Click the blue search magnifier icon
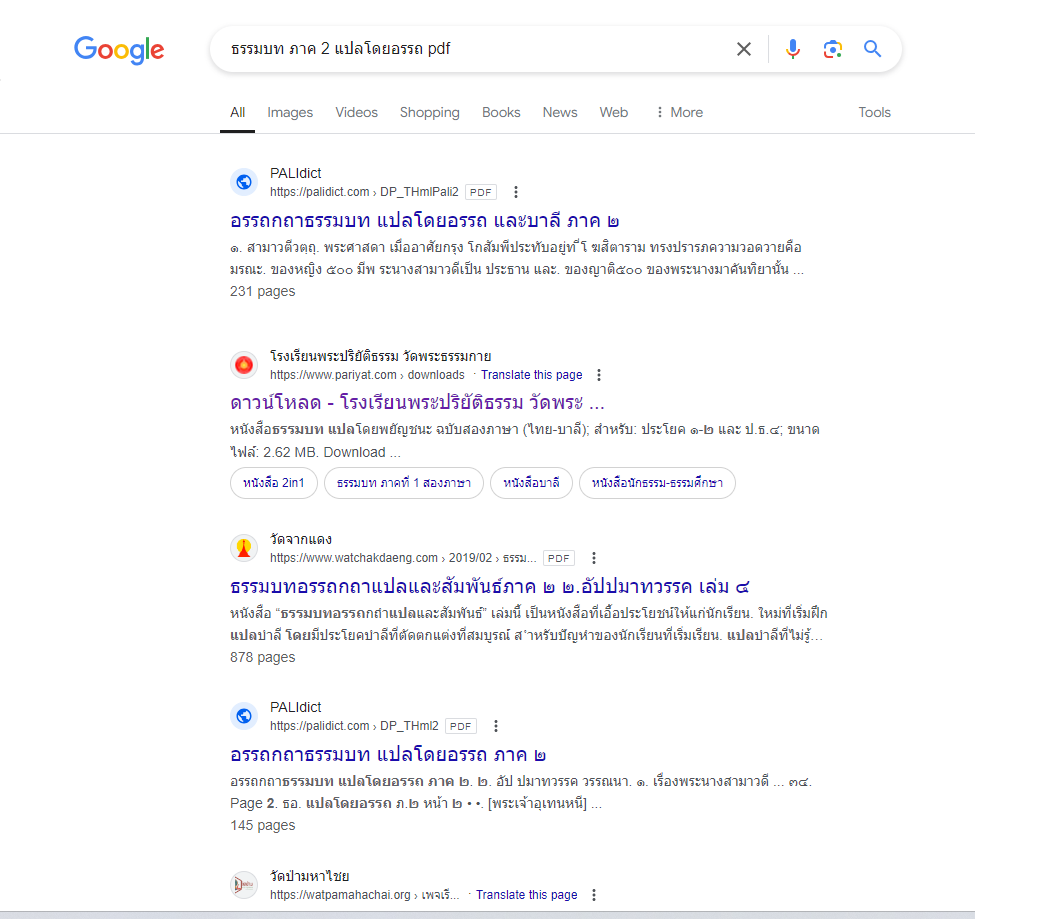 [873, 49]
